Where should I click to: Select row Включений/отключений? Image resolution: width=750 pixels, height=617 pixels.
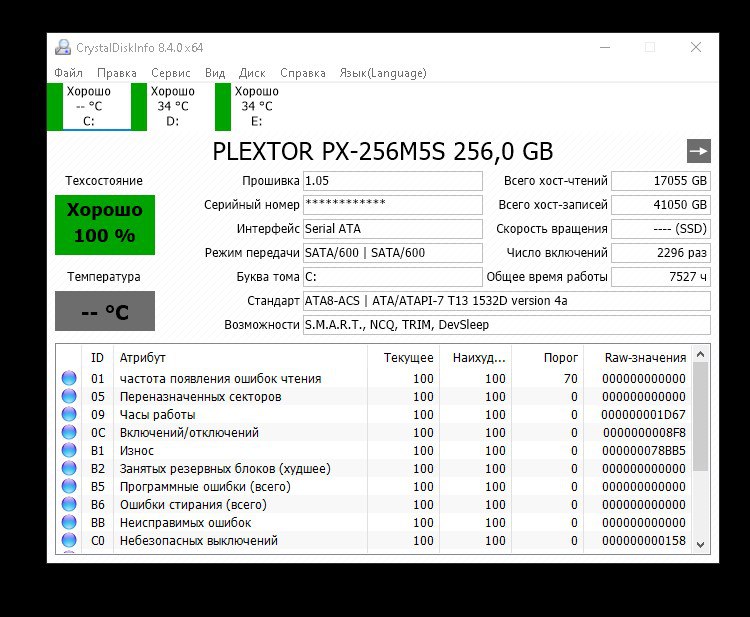(x=374, y=432)
